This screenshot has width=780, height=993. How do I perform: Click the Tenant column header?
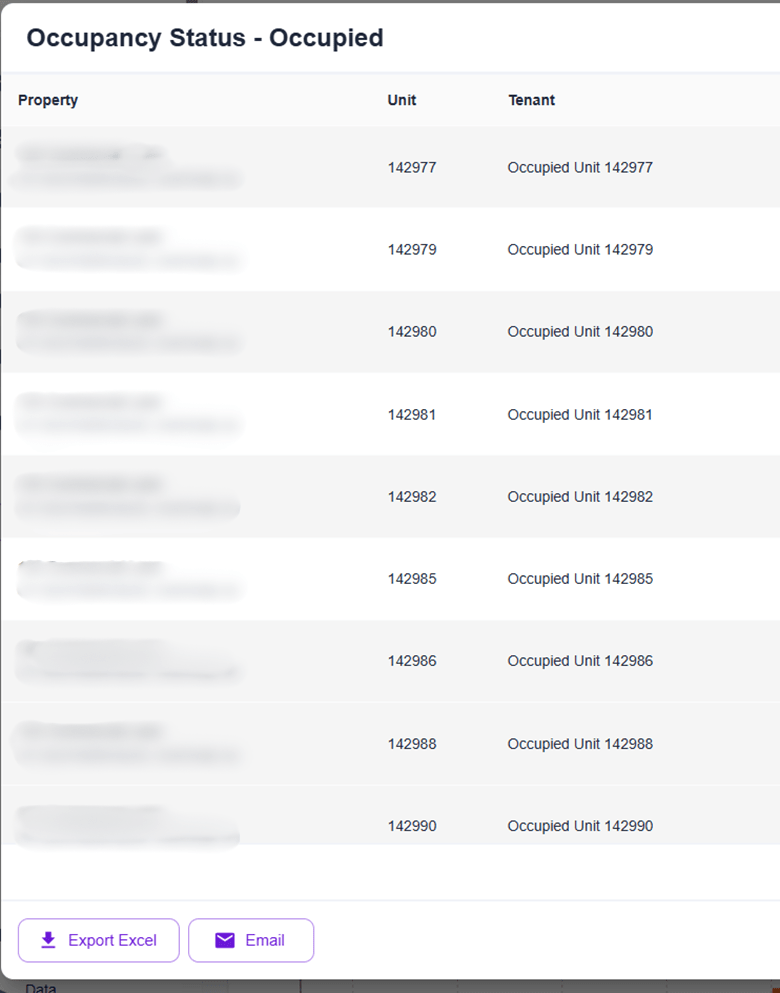tap(531, 100)
